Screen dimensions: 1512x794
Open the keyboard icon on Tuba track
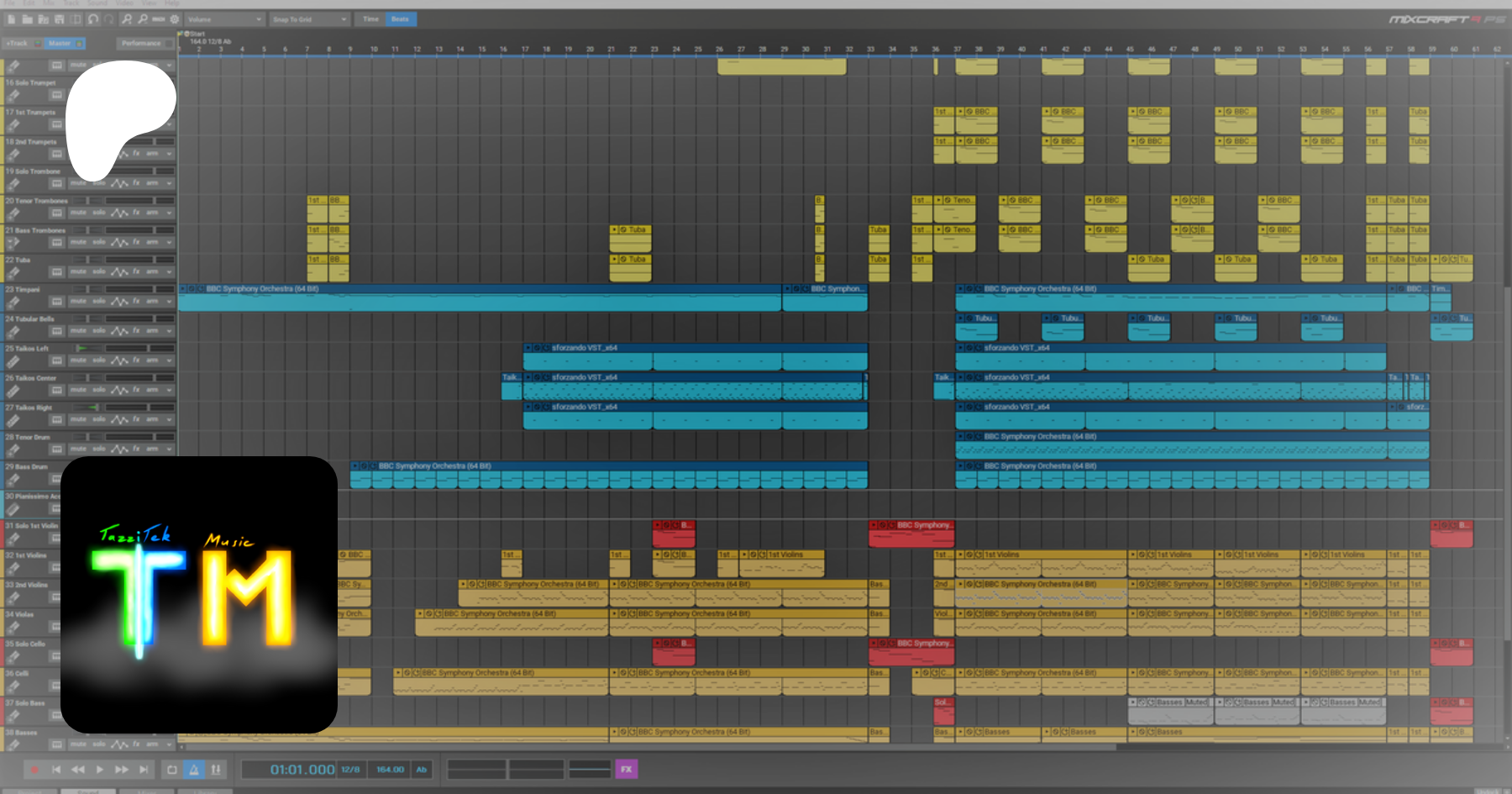pyautogui.click(x=56, y=272)
